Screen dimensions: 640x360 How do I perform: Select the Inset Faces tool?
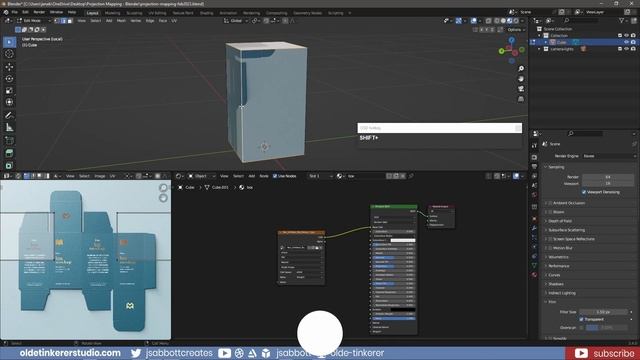coord(9,165)
